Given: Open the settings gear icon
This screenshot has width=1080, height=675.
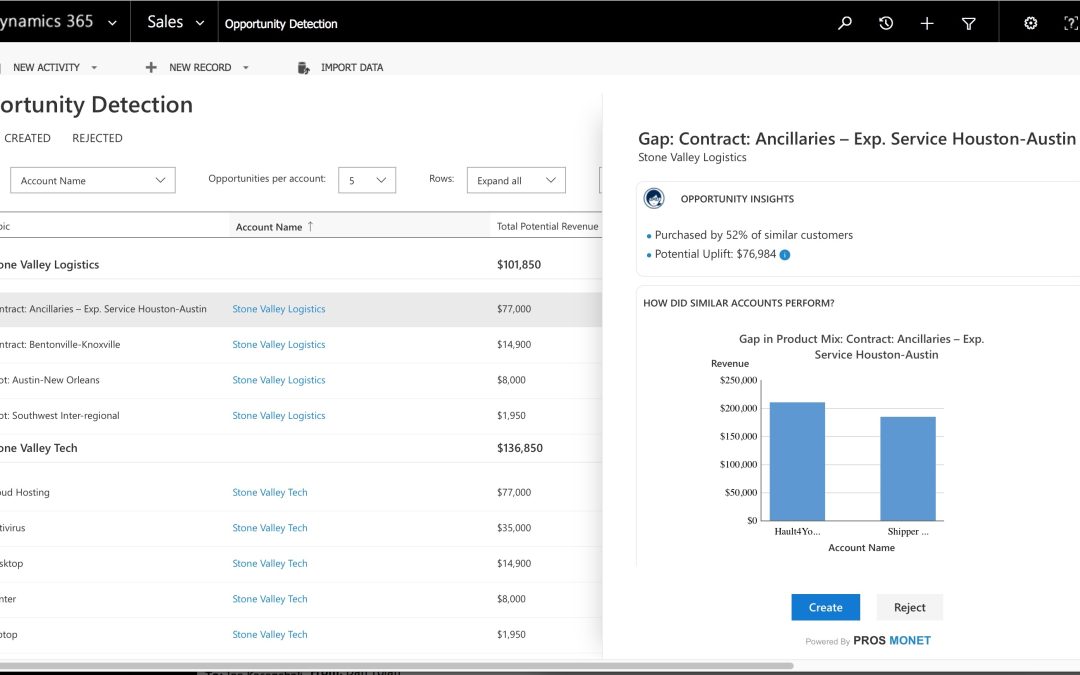Looking at the screenshot, I should 1030,23.
